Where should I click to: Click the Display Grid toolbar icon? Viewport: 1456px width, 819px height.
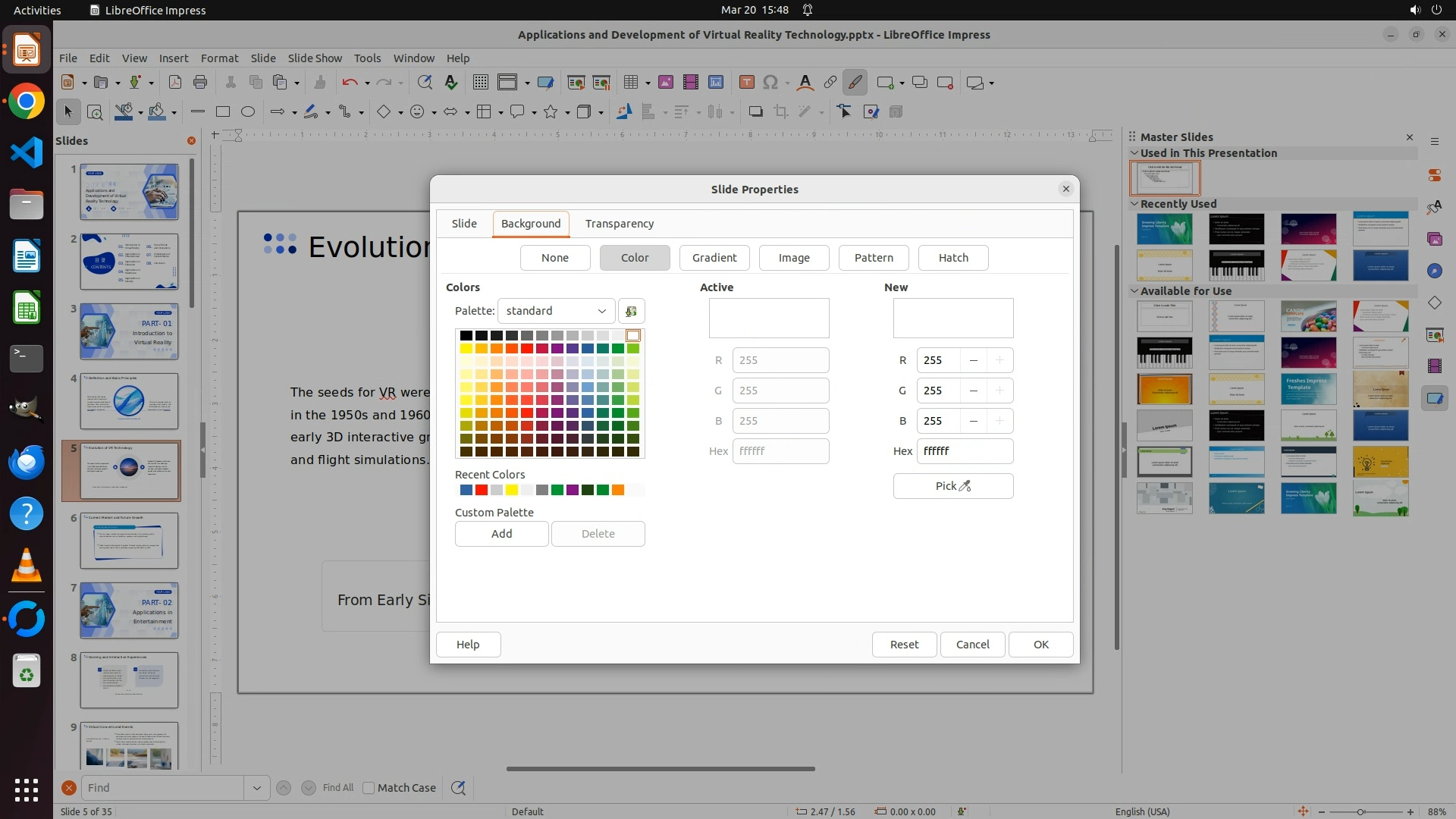[x=480, y=83]
